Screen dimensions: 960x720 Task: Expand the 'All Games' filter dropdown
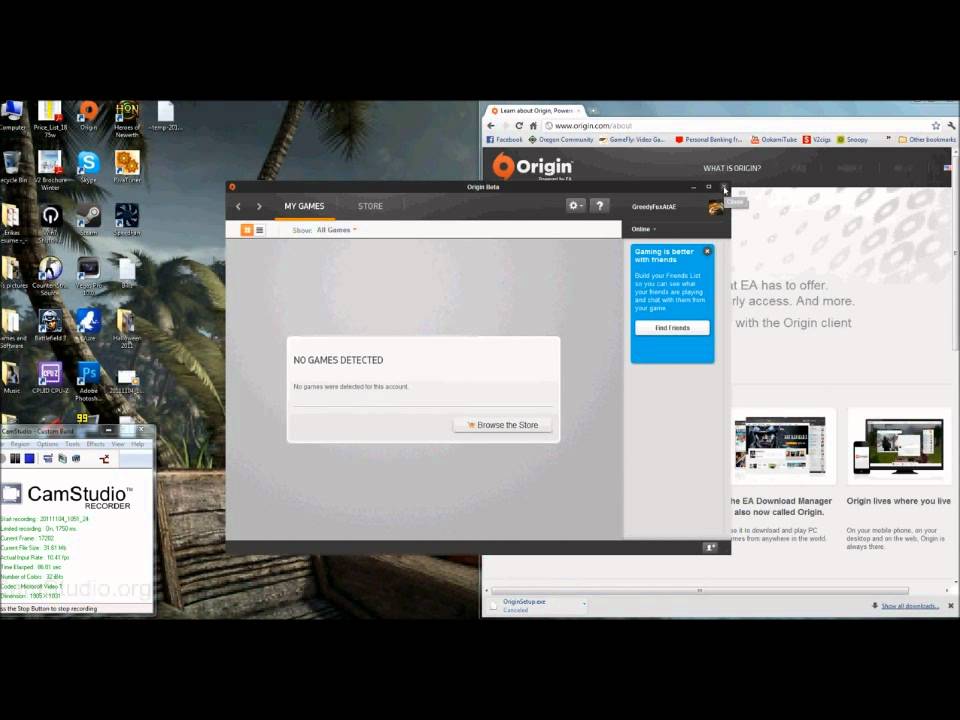coord(336,230)
